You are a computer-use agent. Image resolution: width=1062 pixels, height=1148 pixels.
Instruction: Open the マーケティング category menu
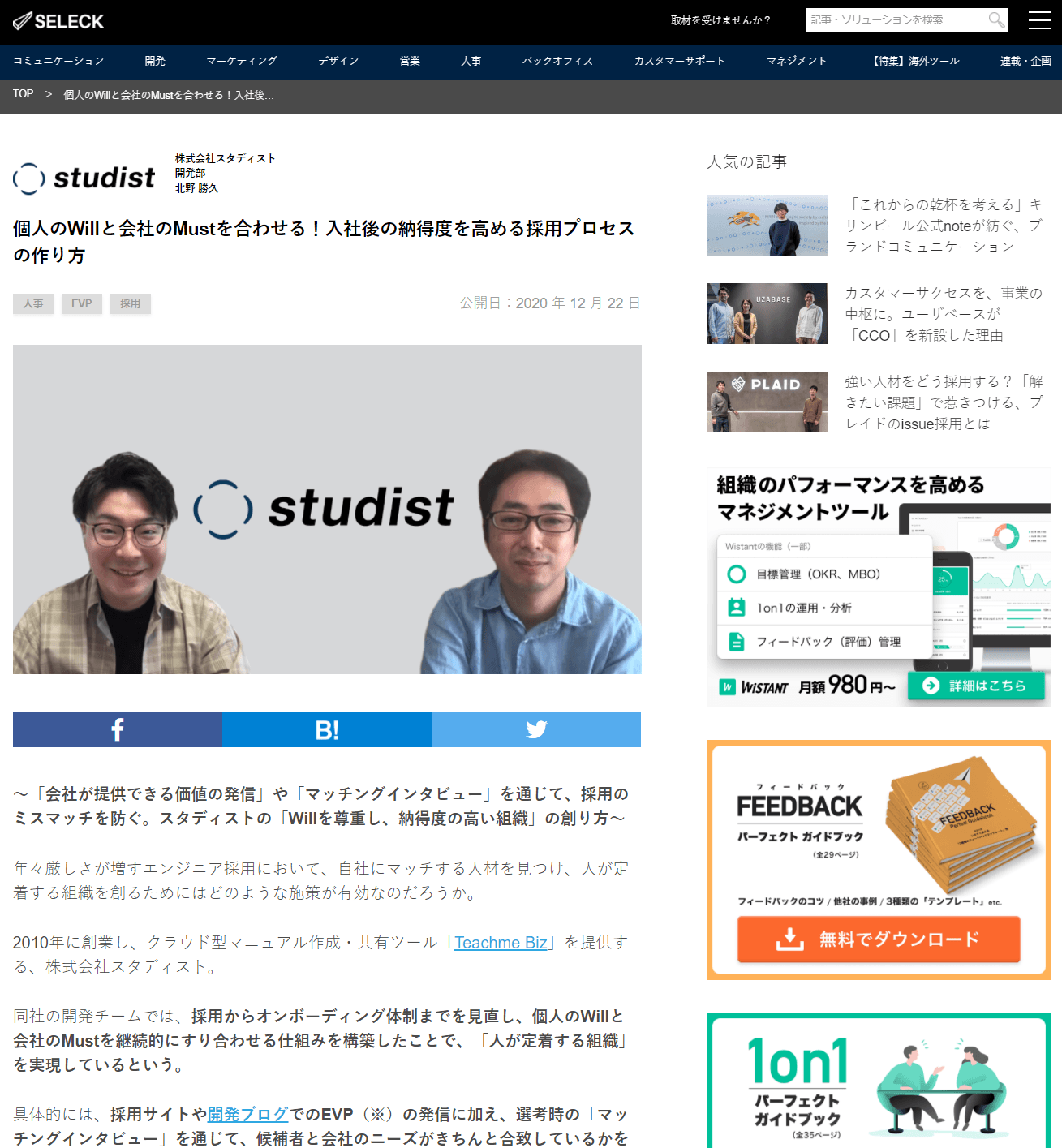pyautogui.click(x=241, y=61)
